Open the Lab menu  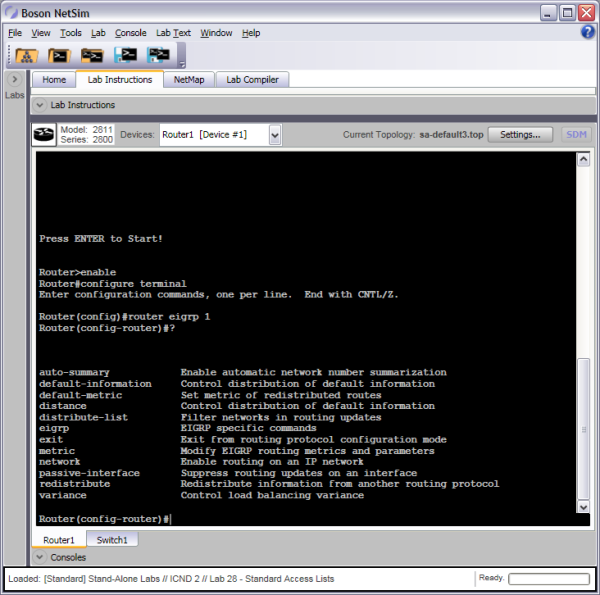point(98,33)
